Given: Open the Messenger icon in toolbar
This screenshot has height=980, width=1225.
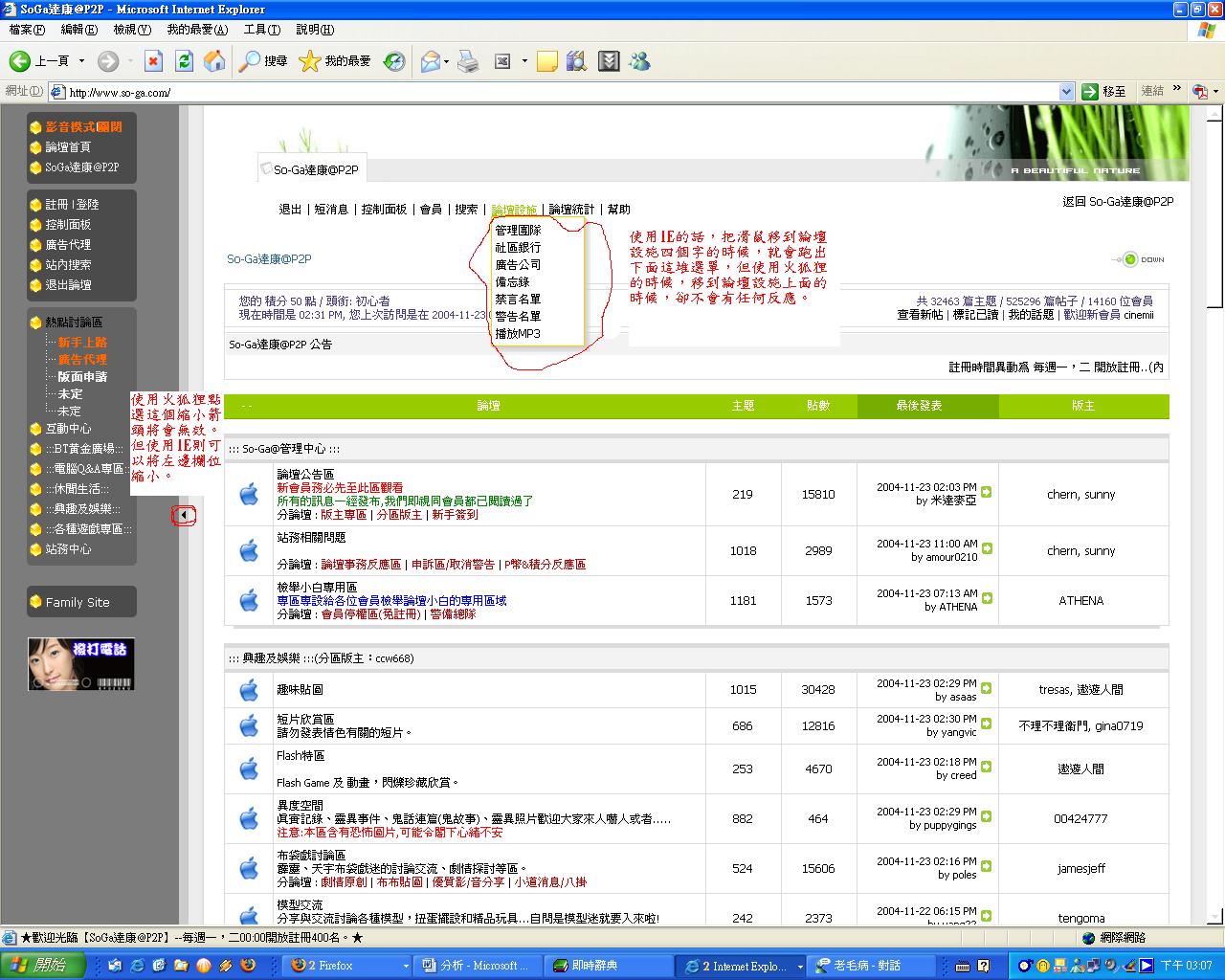Looking at the screenshot, I should 639,61.
